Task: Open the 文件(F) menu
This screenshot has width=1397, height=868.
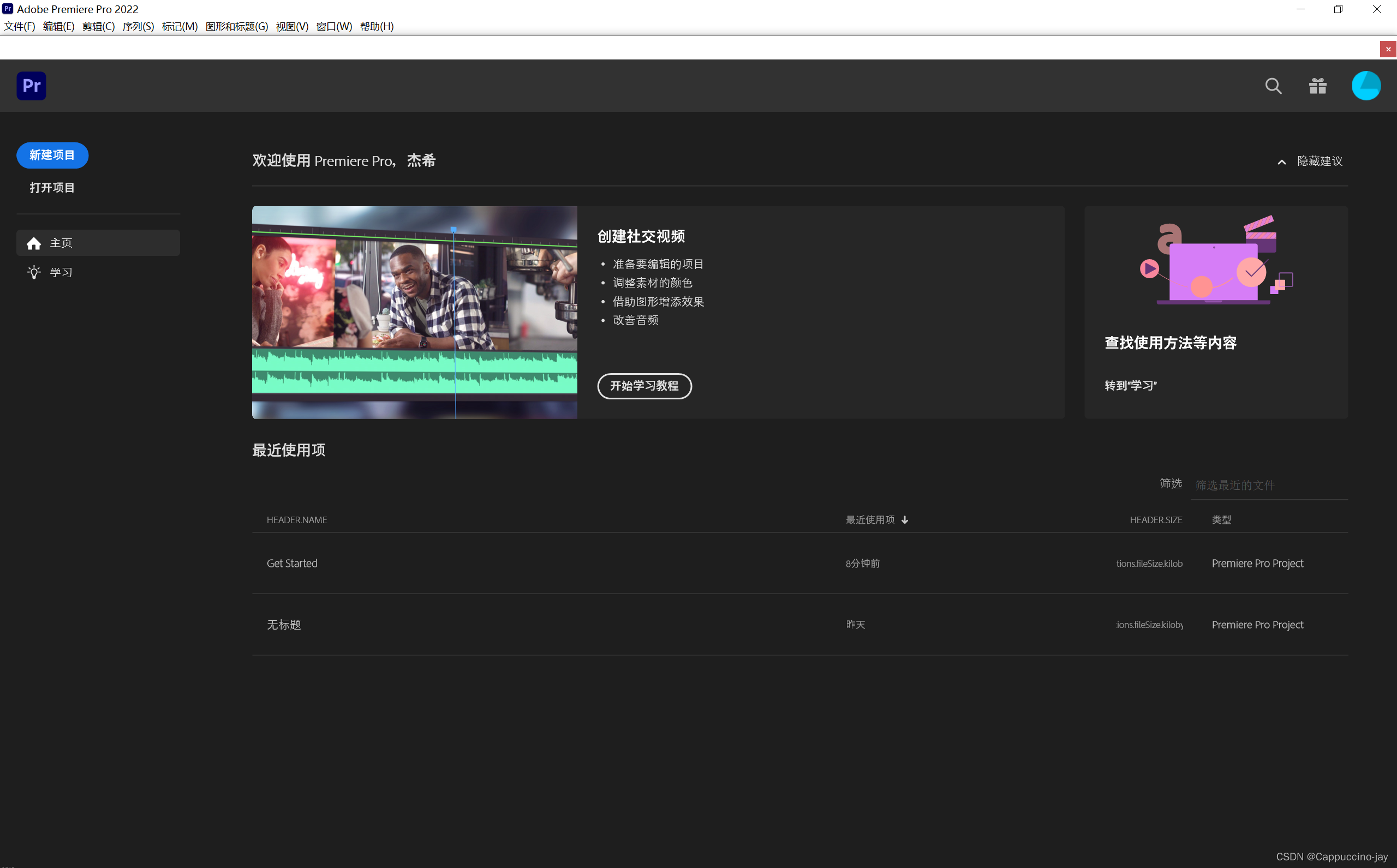Action: tap(19, 26)
